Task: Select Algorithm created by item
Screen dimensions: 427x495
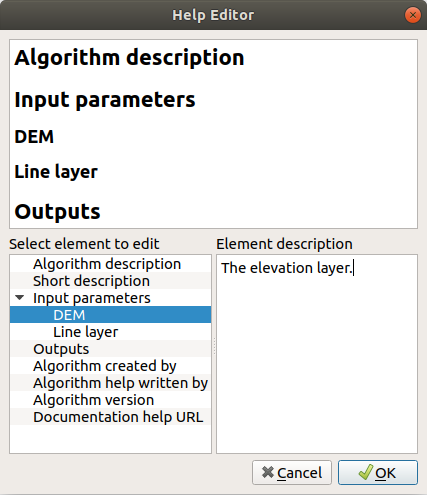Action: (x=110, y=366)
